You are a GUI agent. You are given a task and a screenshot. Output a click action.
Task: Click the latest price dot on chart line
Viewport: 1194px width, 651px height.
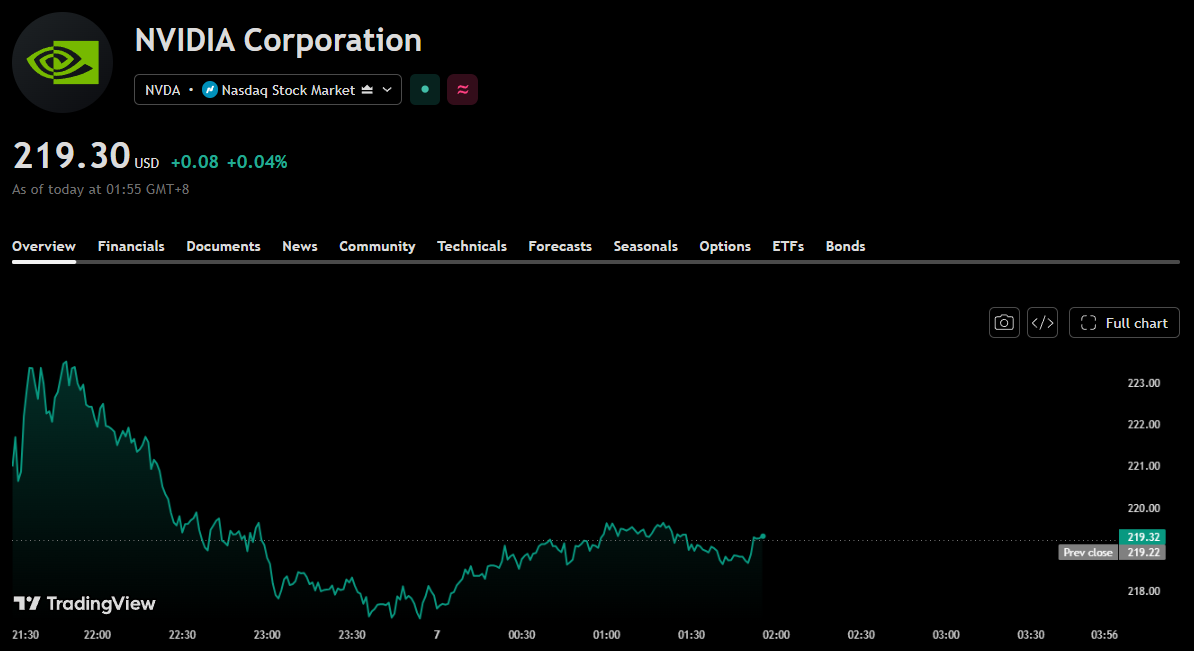click(x=763, y=536)
